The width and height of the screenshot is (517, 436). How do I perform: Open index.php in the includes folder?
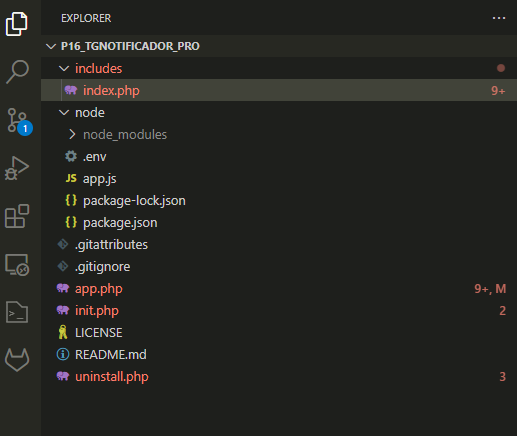[x=279, y=90]
